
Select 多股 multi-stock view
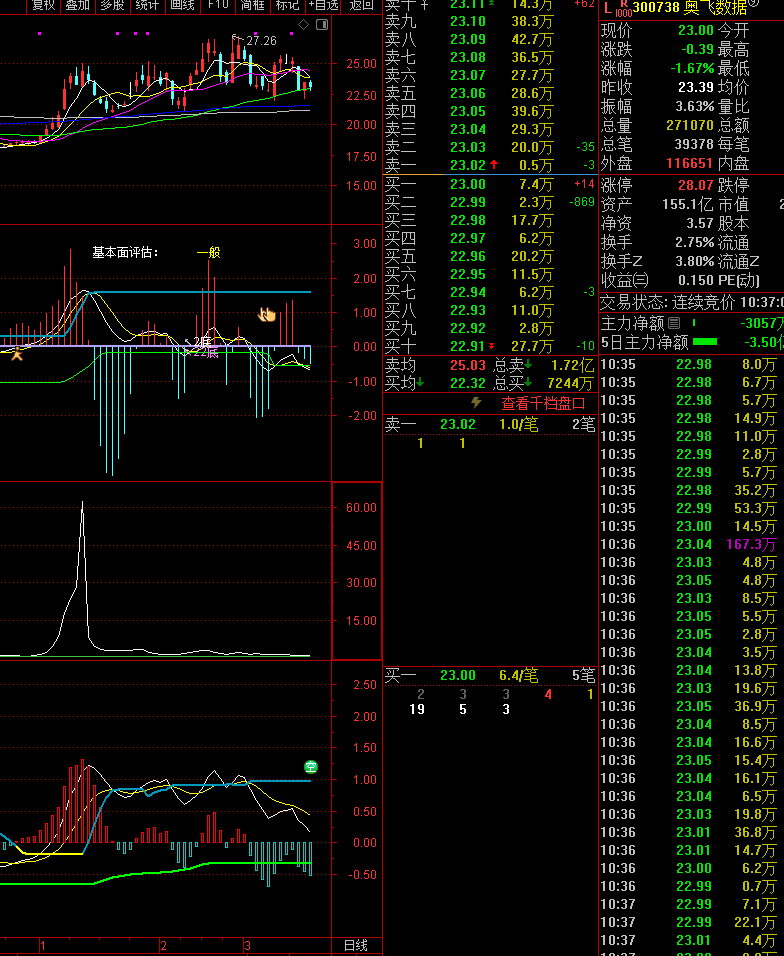point(113,5)
